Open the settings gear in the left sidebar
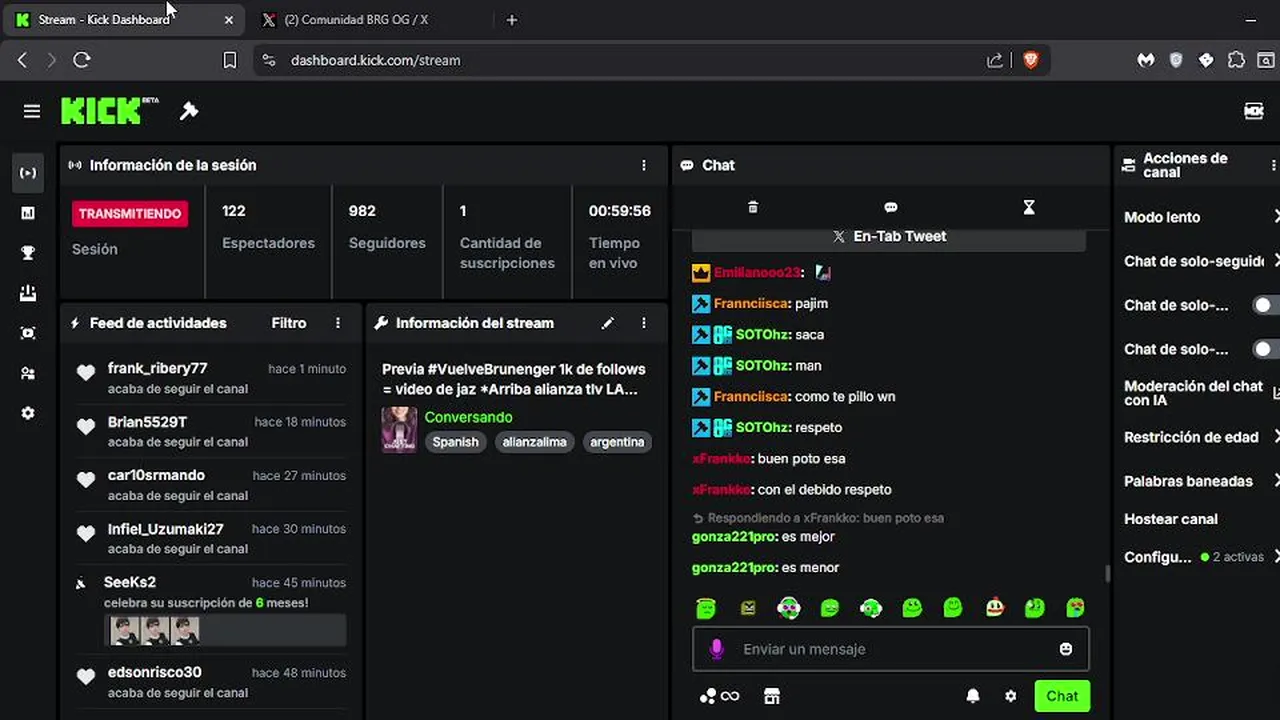Screen dimensions: 1280x720 [x=28, y=413]
